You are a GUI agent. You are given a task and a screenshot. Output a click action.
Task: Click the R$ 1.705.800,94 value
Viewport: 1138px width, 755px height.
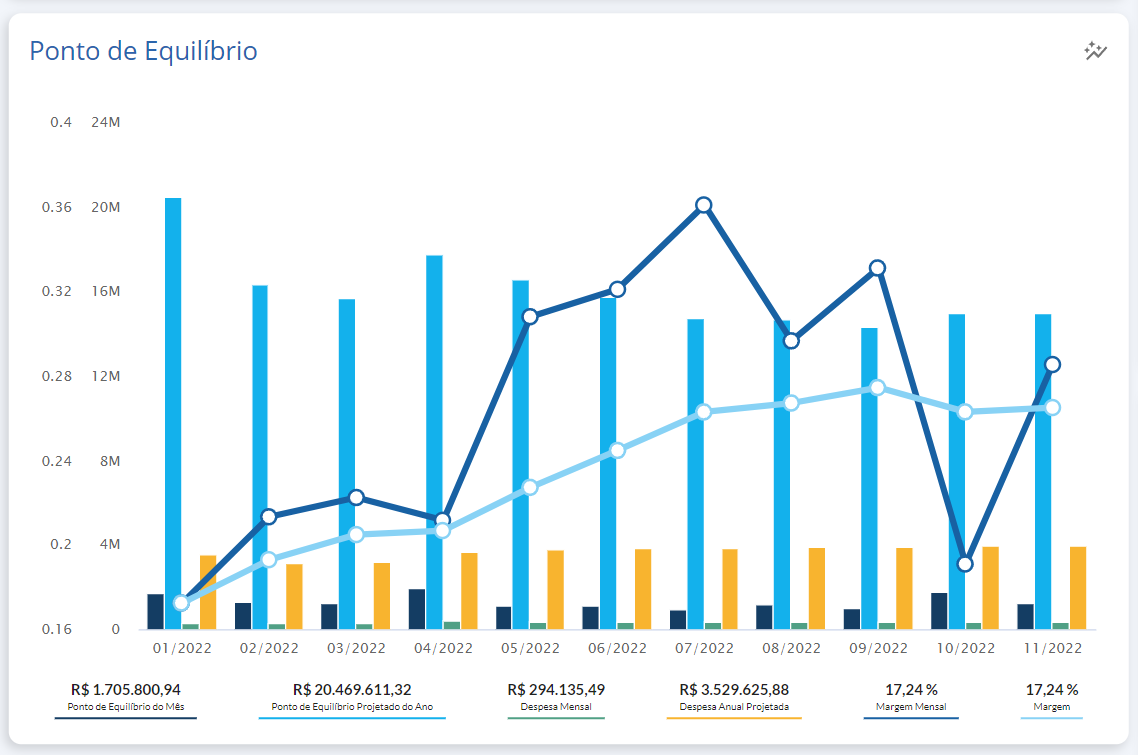tap(126, 690)
